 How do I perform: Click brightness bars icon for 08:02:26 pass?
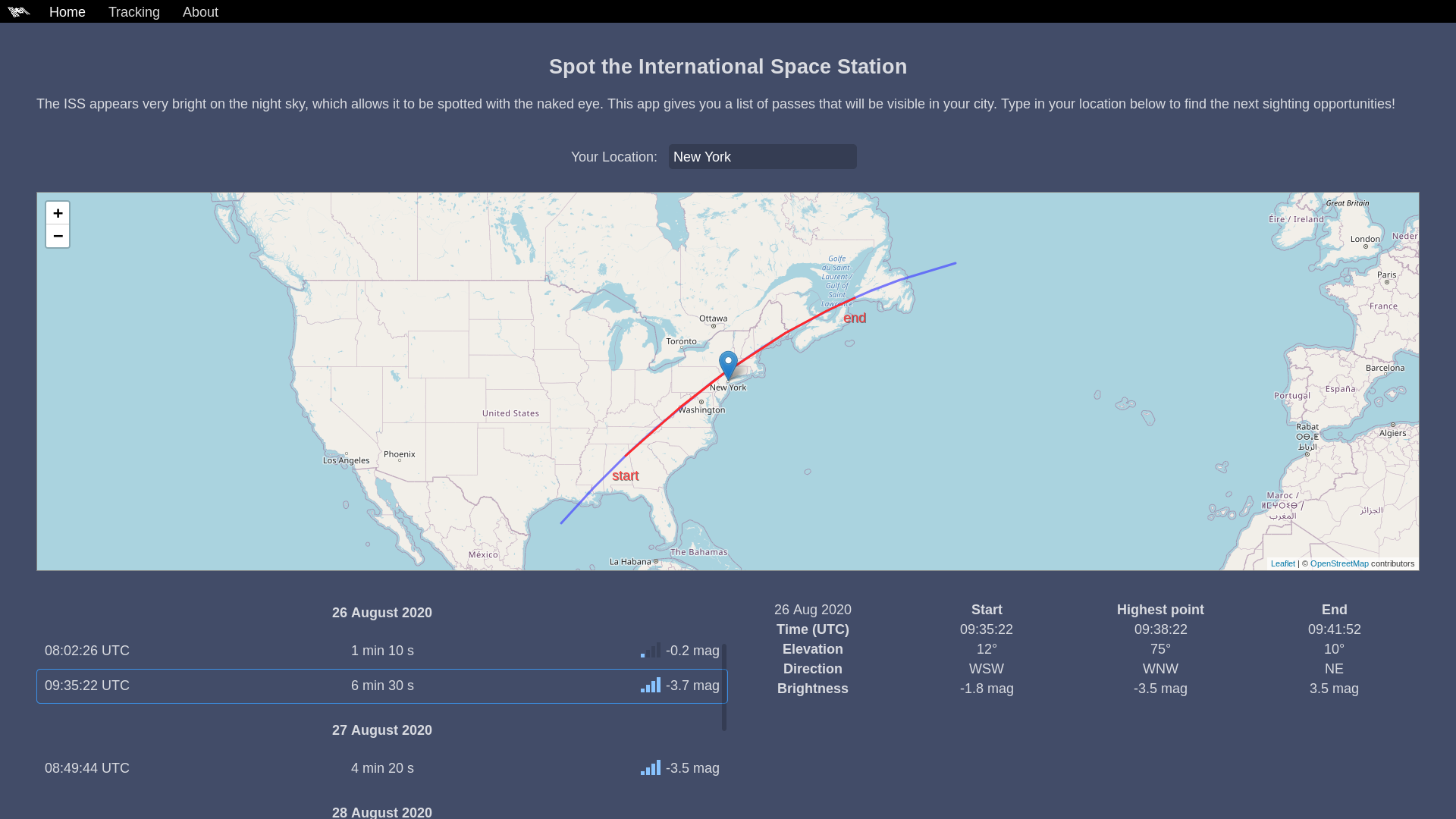point(650,651)
